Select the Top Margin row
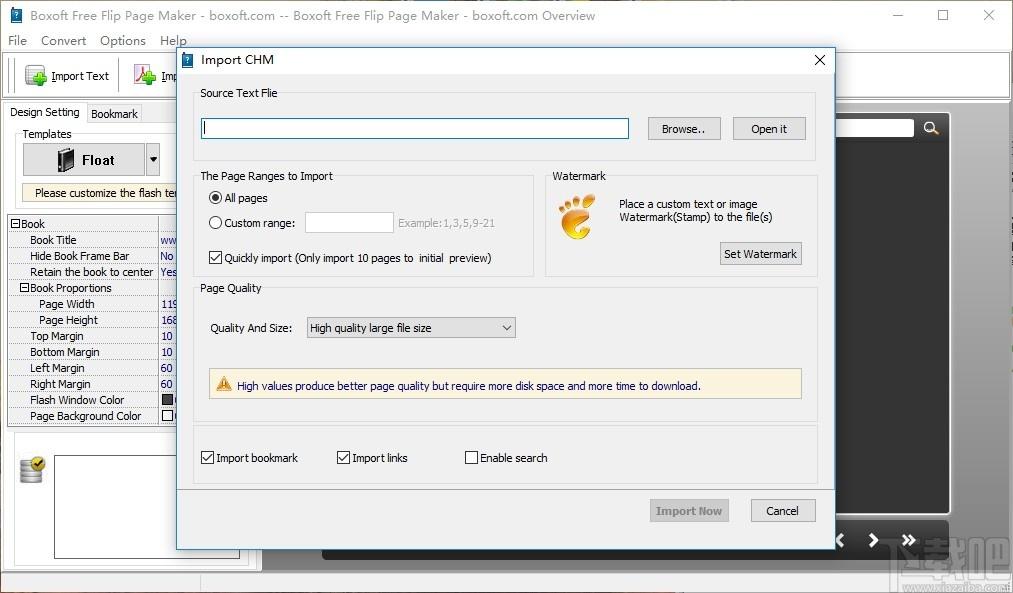This screenshot has width=1013, height=593. [x=92, y=336]
